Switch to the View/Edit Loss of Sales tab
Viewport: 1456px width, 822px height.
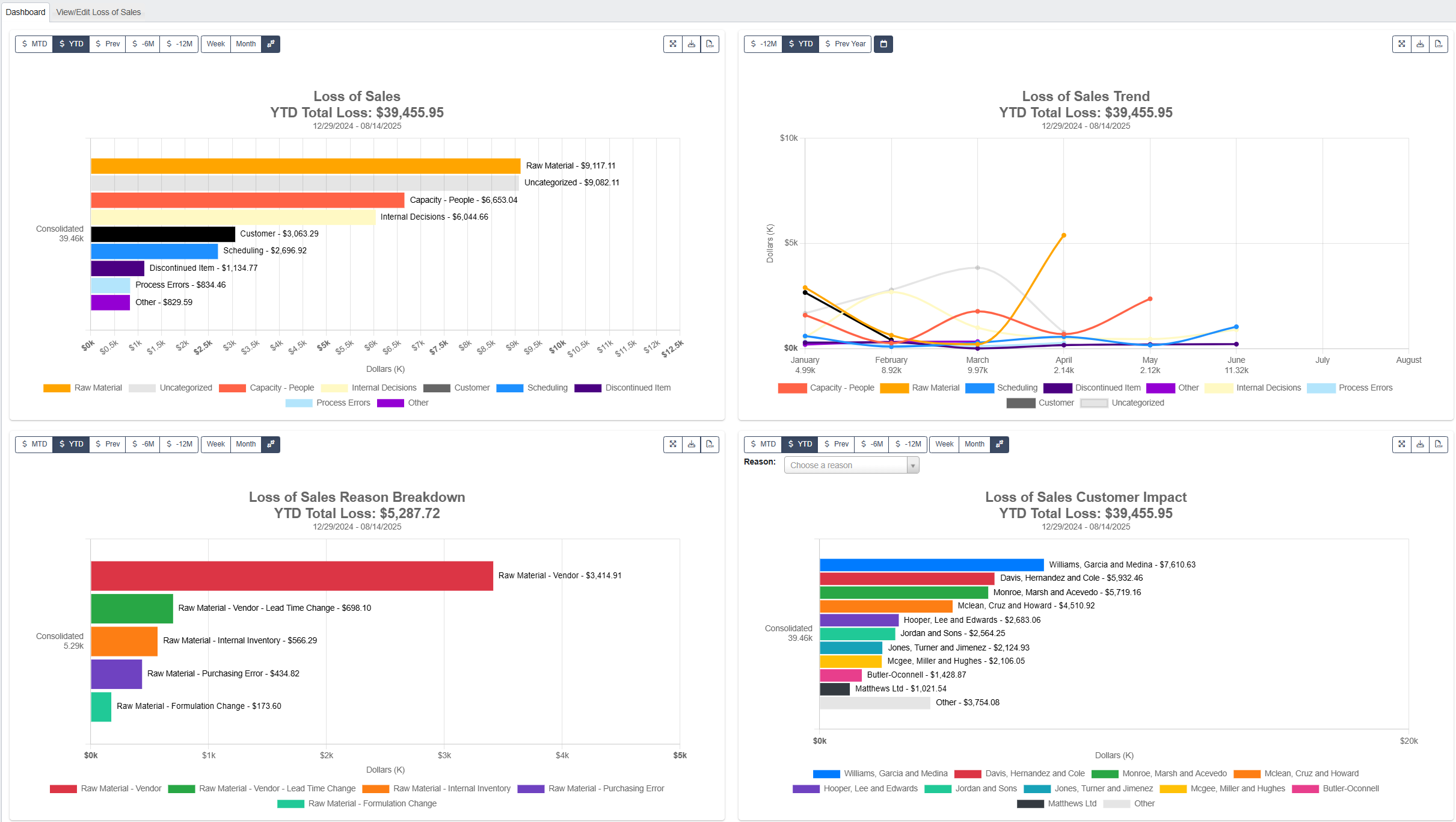coord(98,11)
